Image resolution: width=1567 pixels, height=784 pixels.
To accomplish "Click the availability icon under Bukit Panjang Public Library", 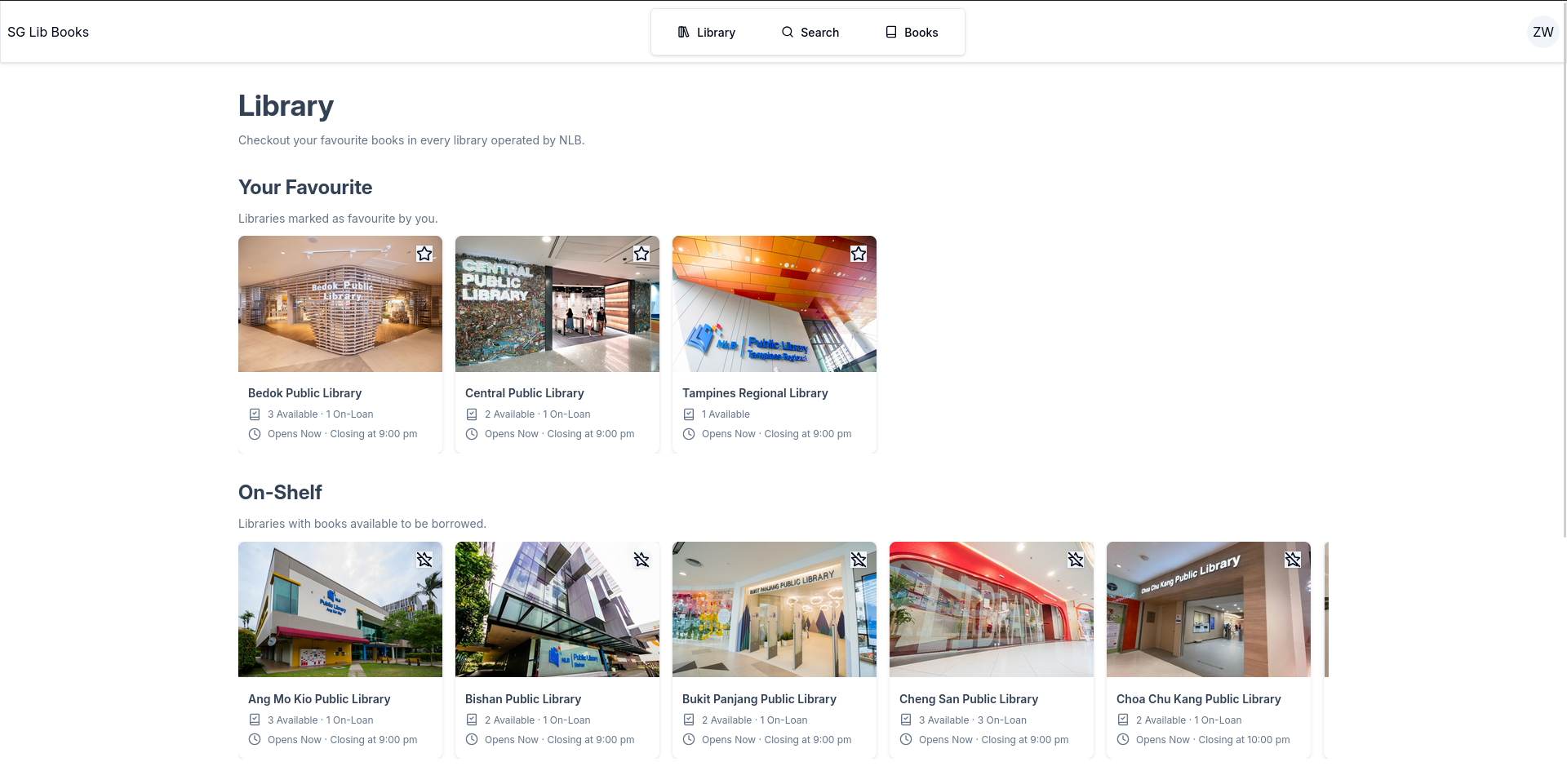I will point(689,720).
